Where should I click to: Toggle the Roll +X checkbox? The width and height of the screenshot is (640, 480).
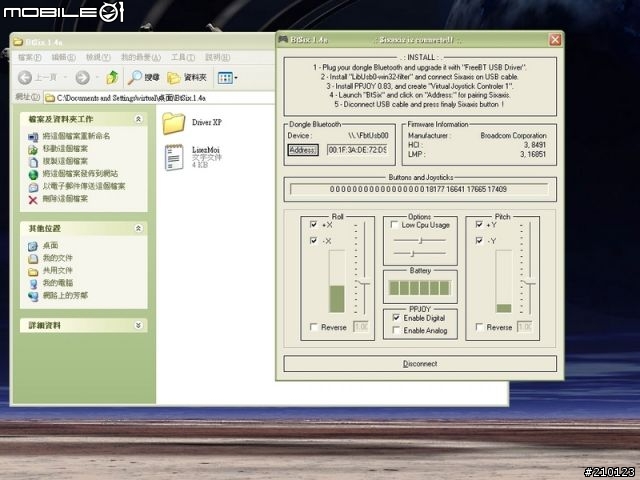pyautogui.click(x=313, y=224)
